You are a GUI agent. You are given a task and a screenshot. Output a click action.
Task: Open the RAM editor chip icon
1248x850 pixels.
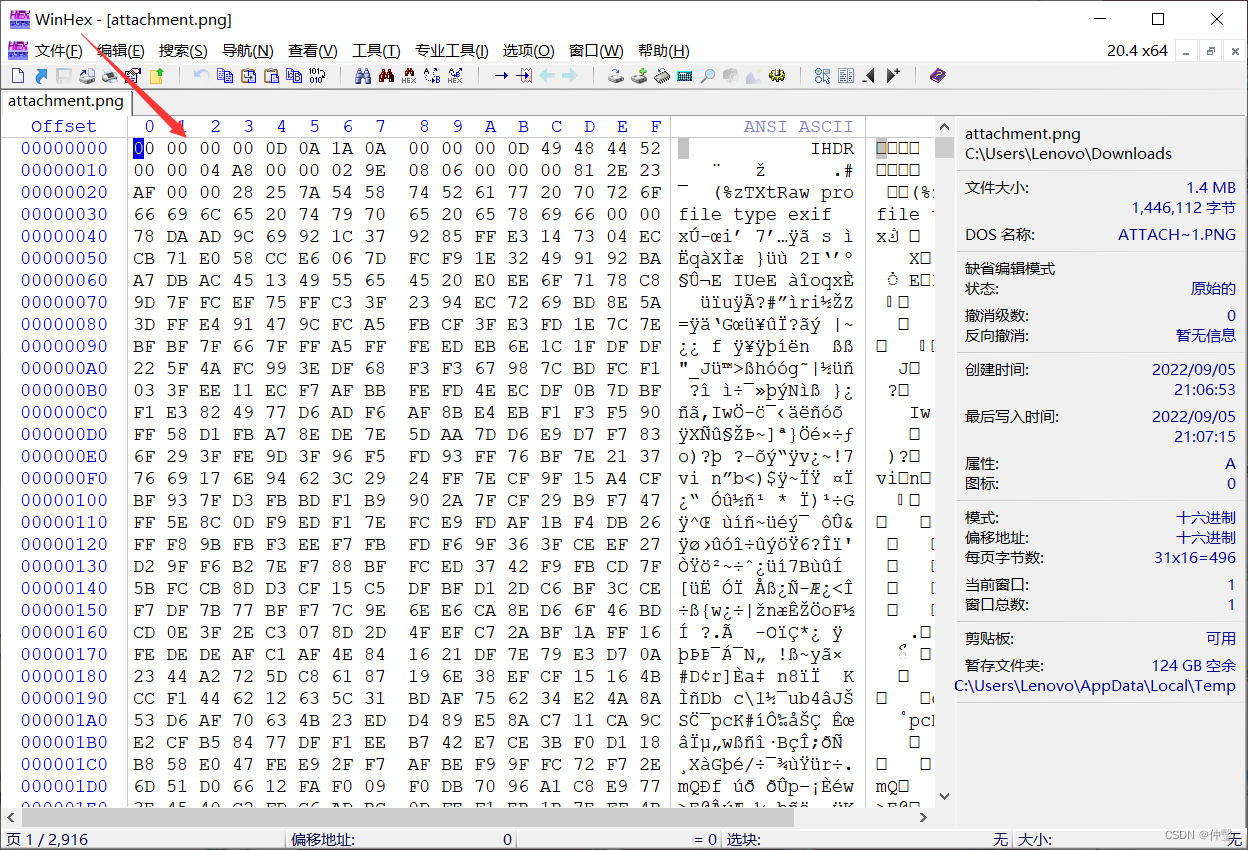[661, 76]
